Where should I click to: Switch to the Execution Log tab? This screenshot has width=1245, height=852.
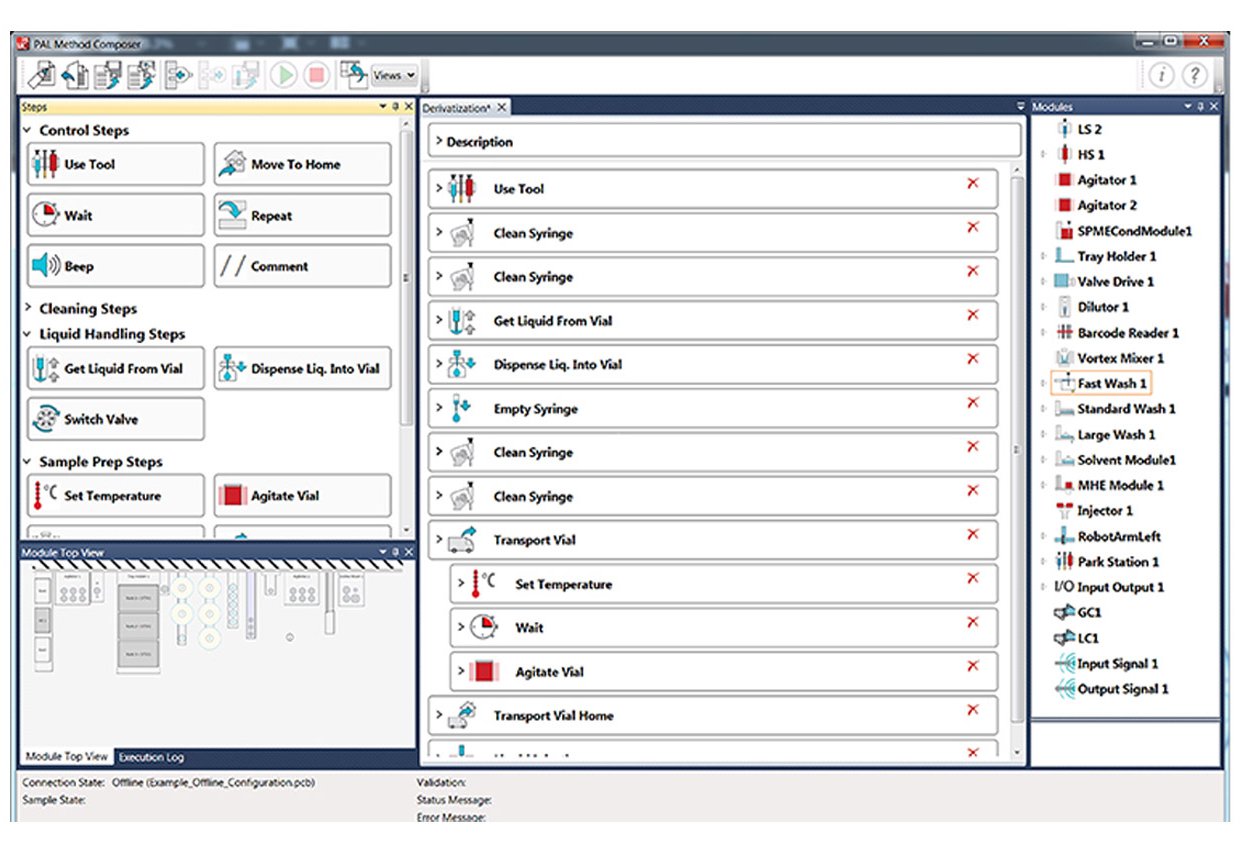click(153, 757)
